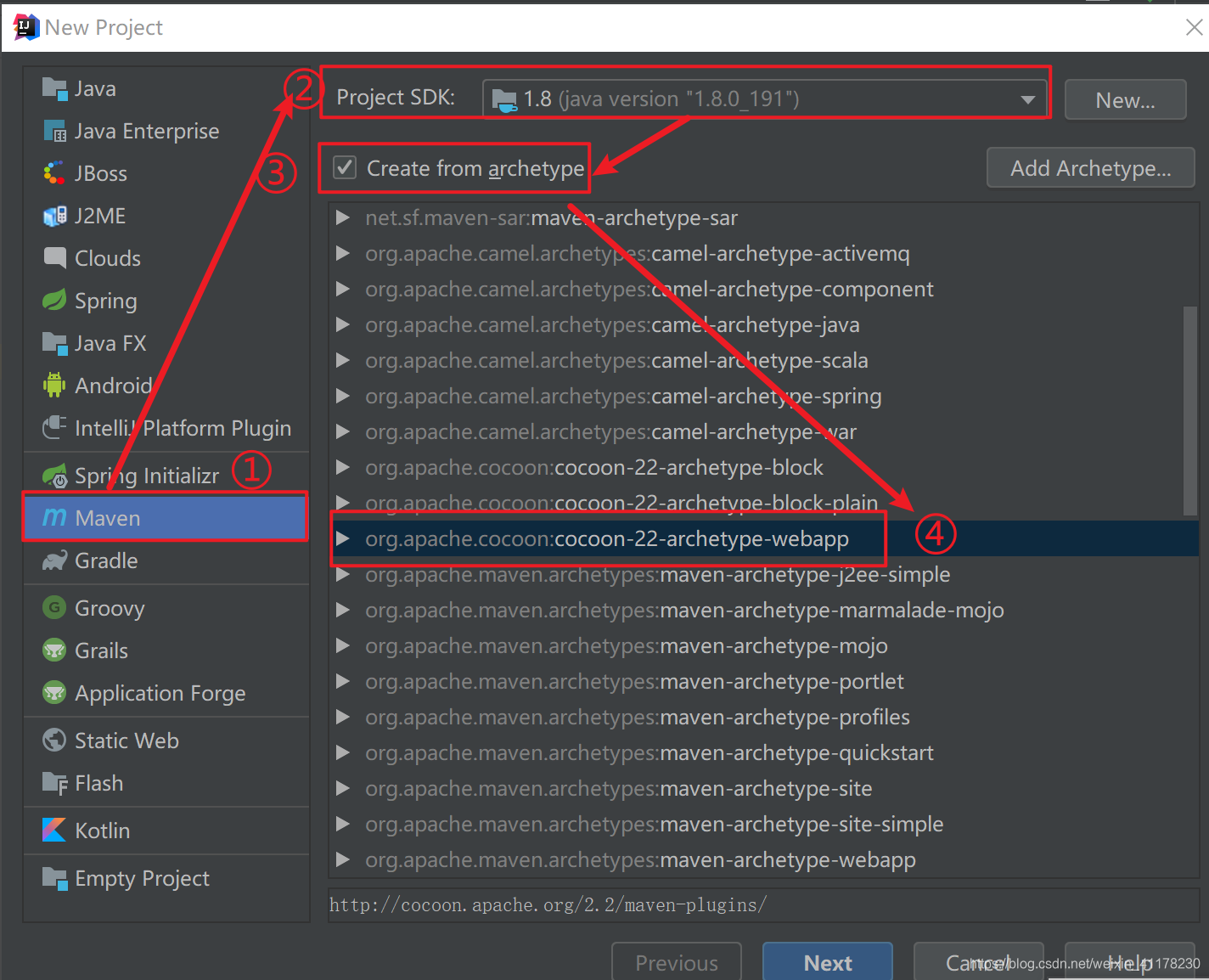
Task: Expand camel-archetype-java node
Action: pos(343,324)
